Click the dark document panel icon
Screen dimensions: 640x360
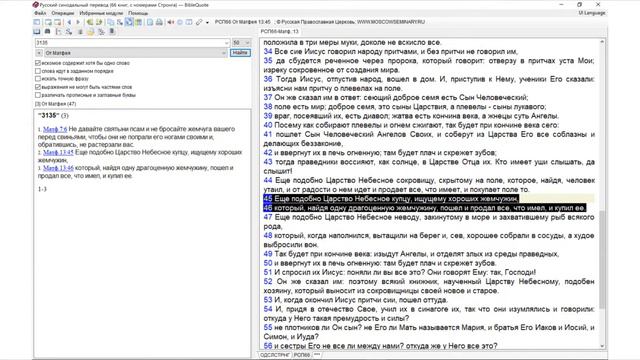112,31
